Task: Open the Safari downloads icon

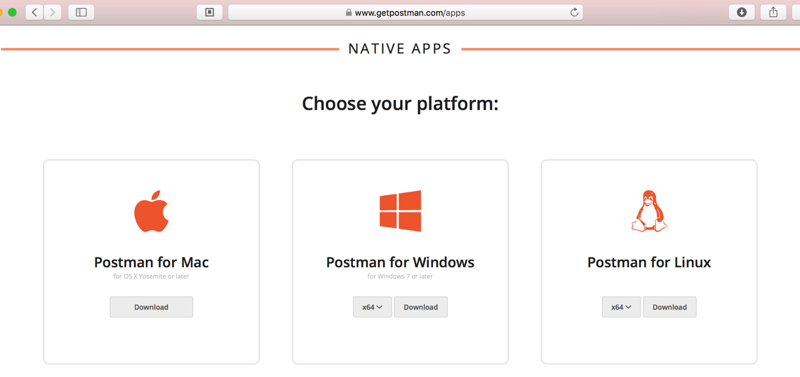Action: pyautogui.click(x=742, y=12)
